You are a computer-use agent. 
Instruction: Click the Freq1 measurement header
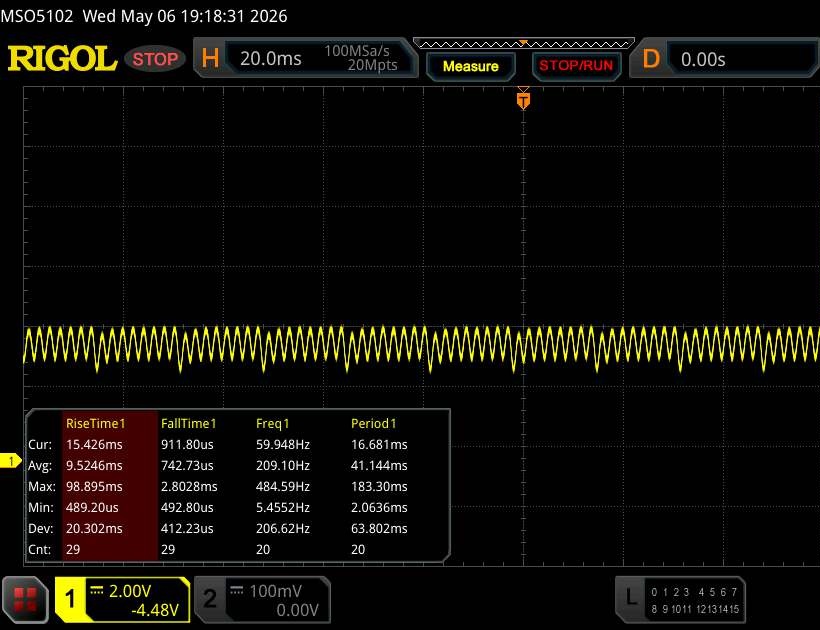coord(272,423)
